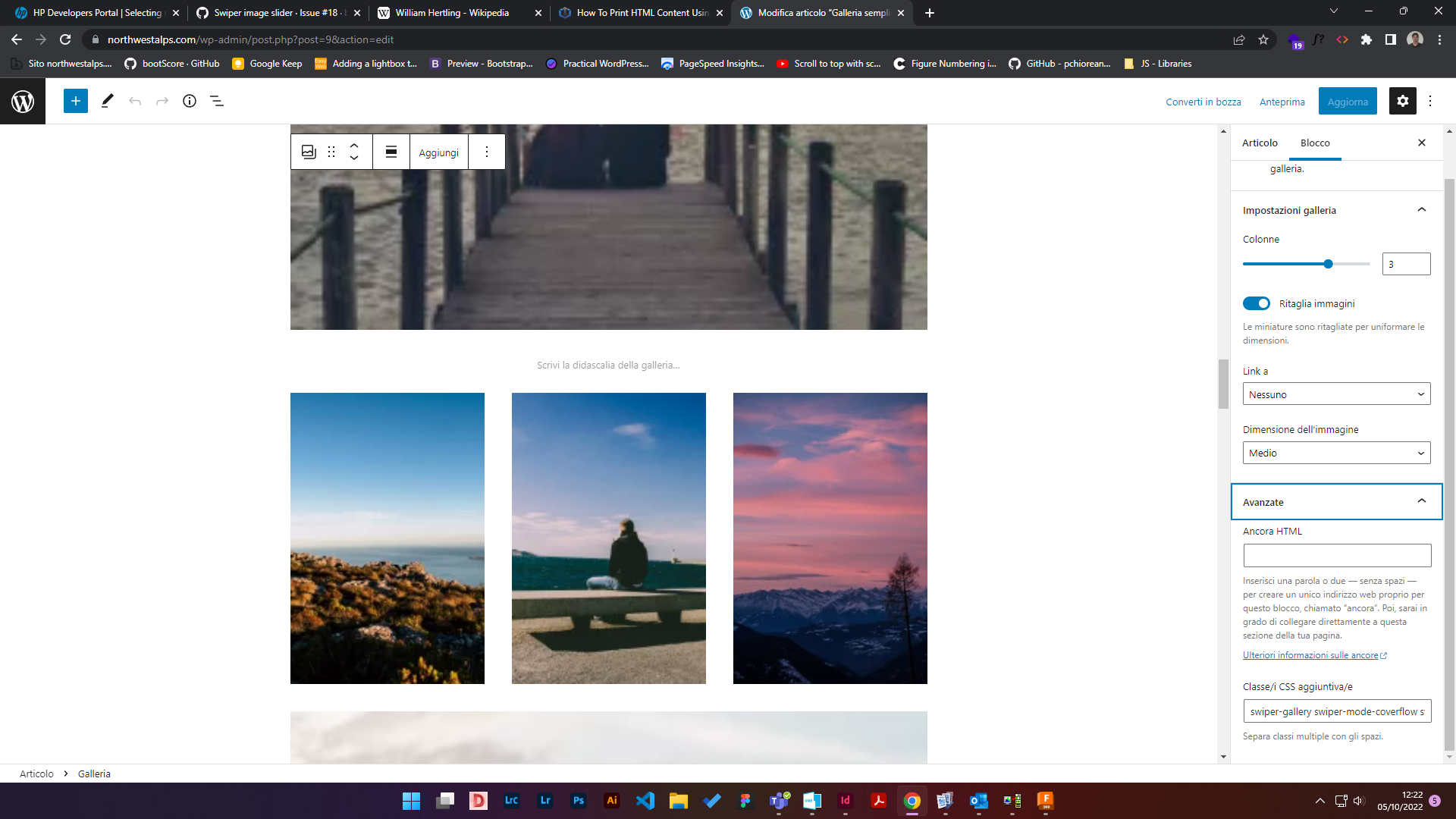Image resolution: width=1456 pixels, height=819 pixels.
Task: Click the Aggiorna button
Action: pos(1347,101)
